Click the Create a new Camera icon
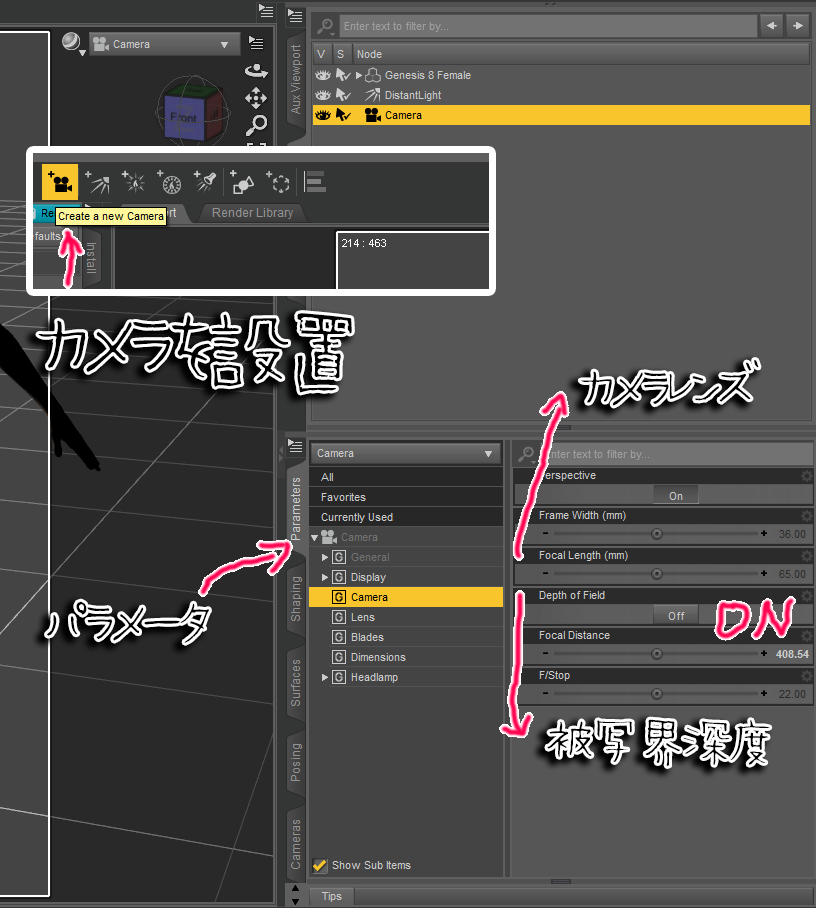This screenshot has width=816, height=908. pyautogui.click(x=60, y=182)
